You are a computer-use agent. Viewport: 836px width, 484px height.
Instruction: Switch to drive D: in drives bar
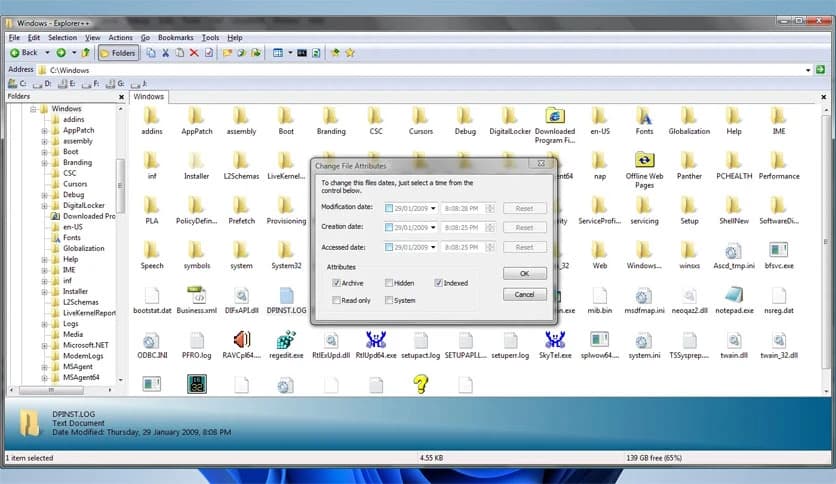coord(42,84)
